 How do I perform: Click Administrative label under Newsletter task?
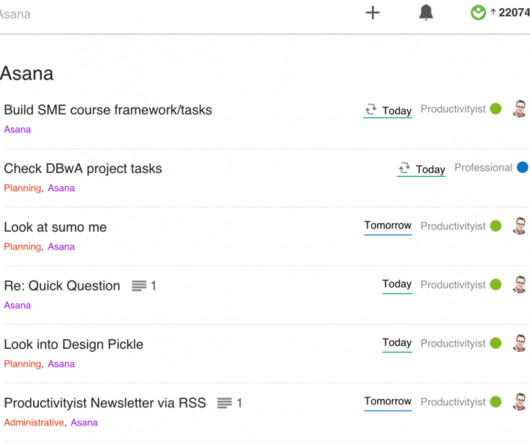point(34,422)
